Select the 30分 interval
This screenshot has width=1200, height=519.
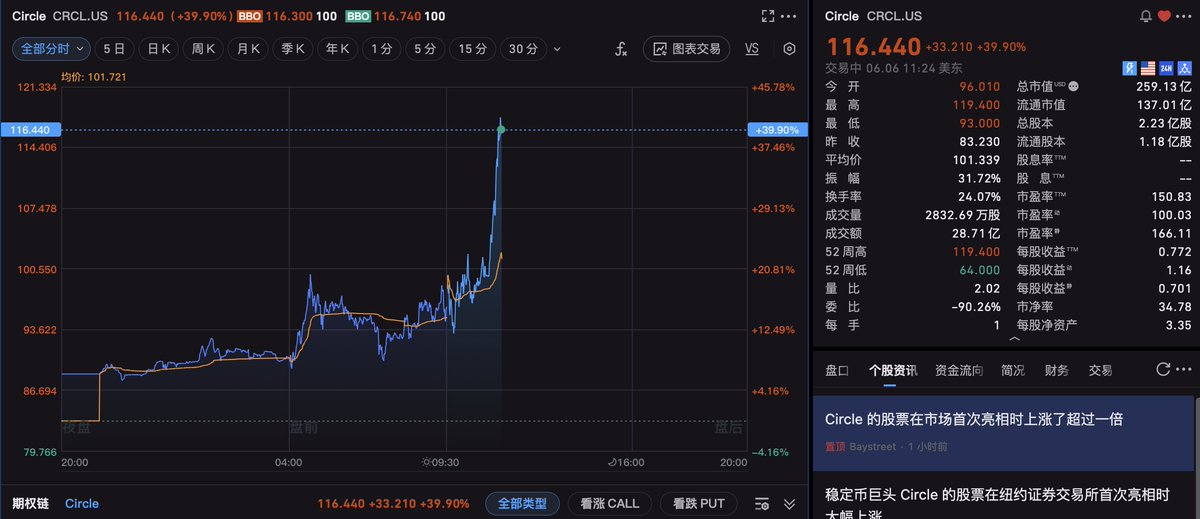(x=523, y=48)
